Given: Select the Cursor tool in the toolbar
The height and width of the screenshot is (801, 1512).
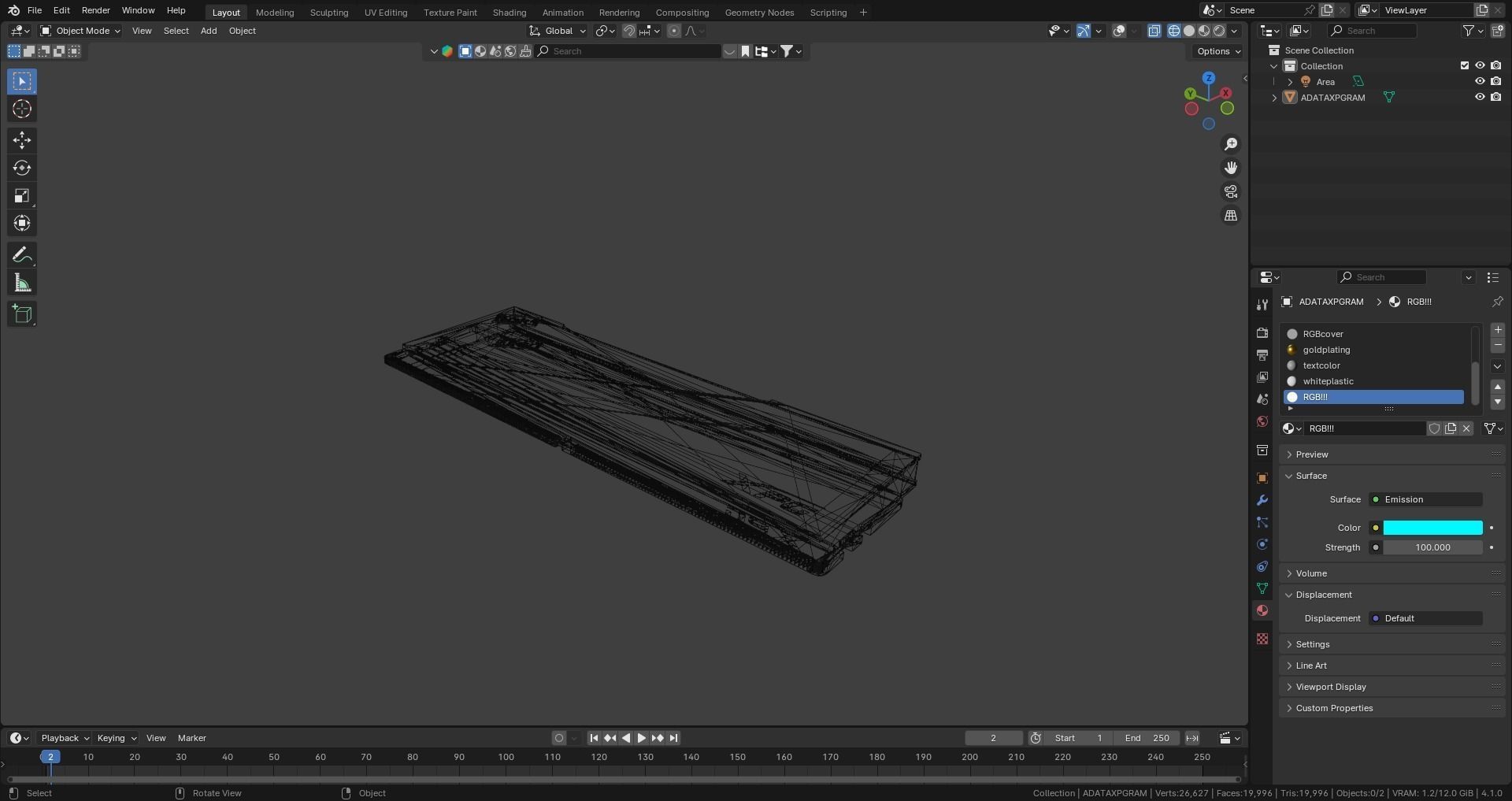Looking at the screenshot, I should (x=22, y=109).
